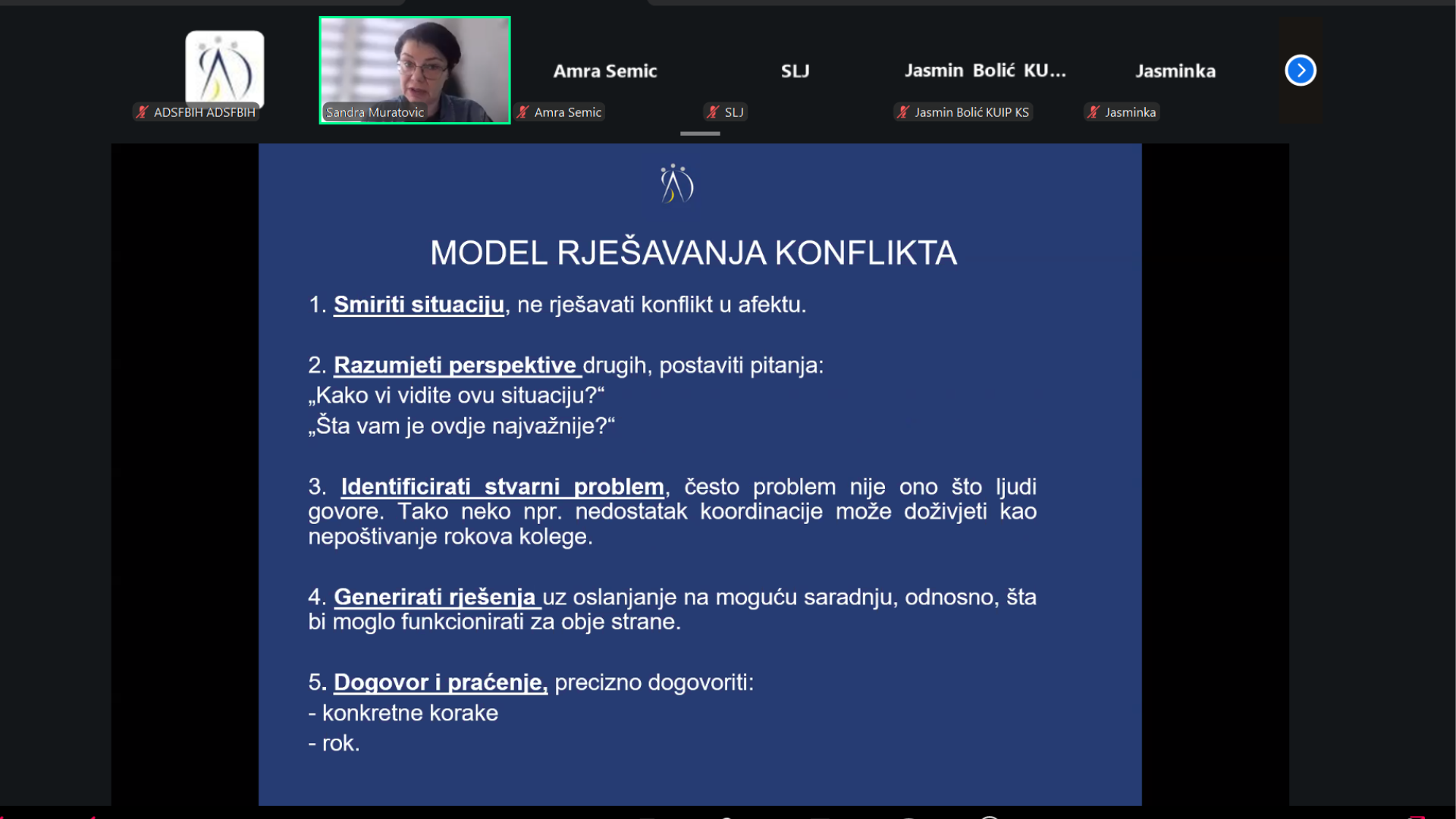Click Jasminka's muted microphone icon
This screenshot has height=819, width=1456.
coord(1094,112)
